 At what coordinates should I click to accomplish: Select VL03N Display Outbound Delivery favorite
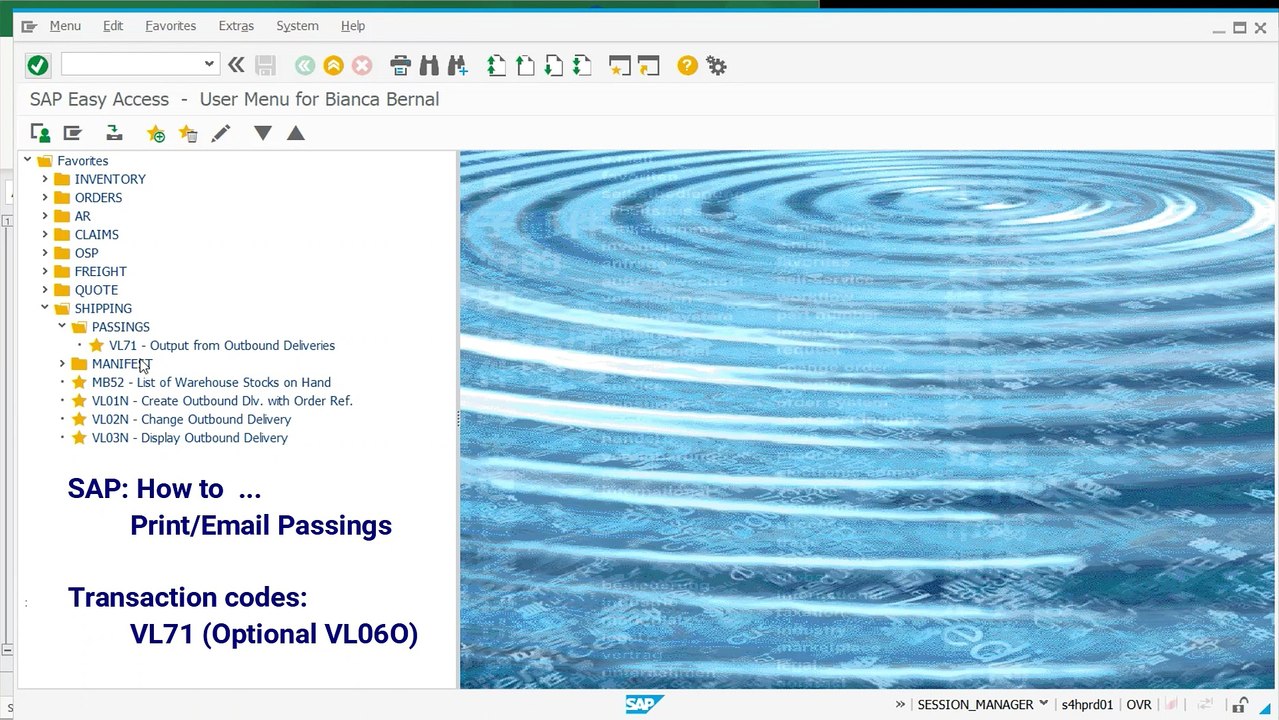pos(190,438)
